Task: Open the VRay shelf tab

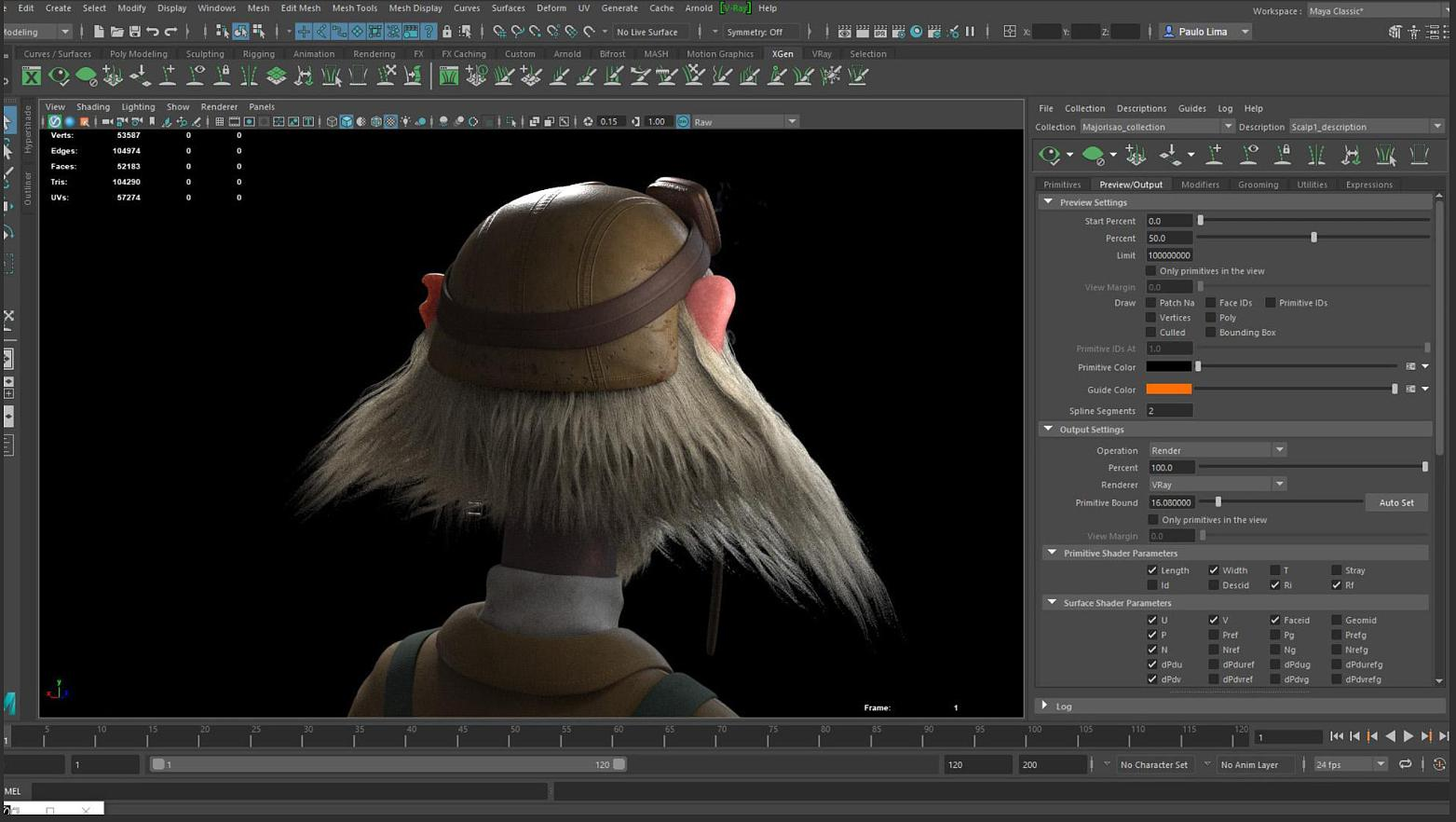Action: click(821, 54)
